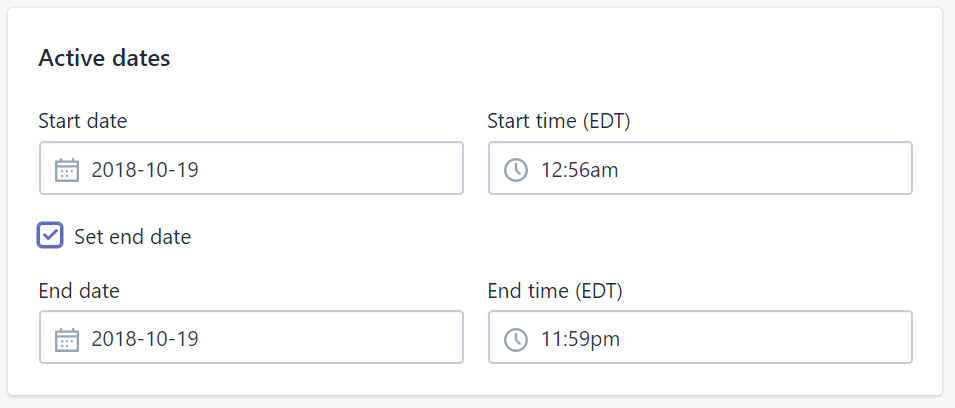Click the clock icon in Start time field
The height and width of the screenshot is (408, 955).
point(516,169)
